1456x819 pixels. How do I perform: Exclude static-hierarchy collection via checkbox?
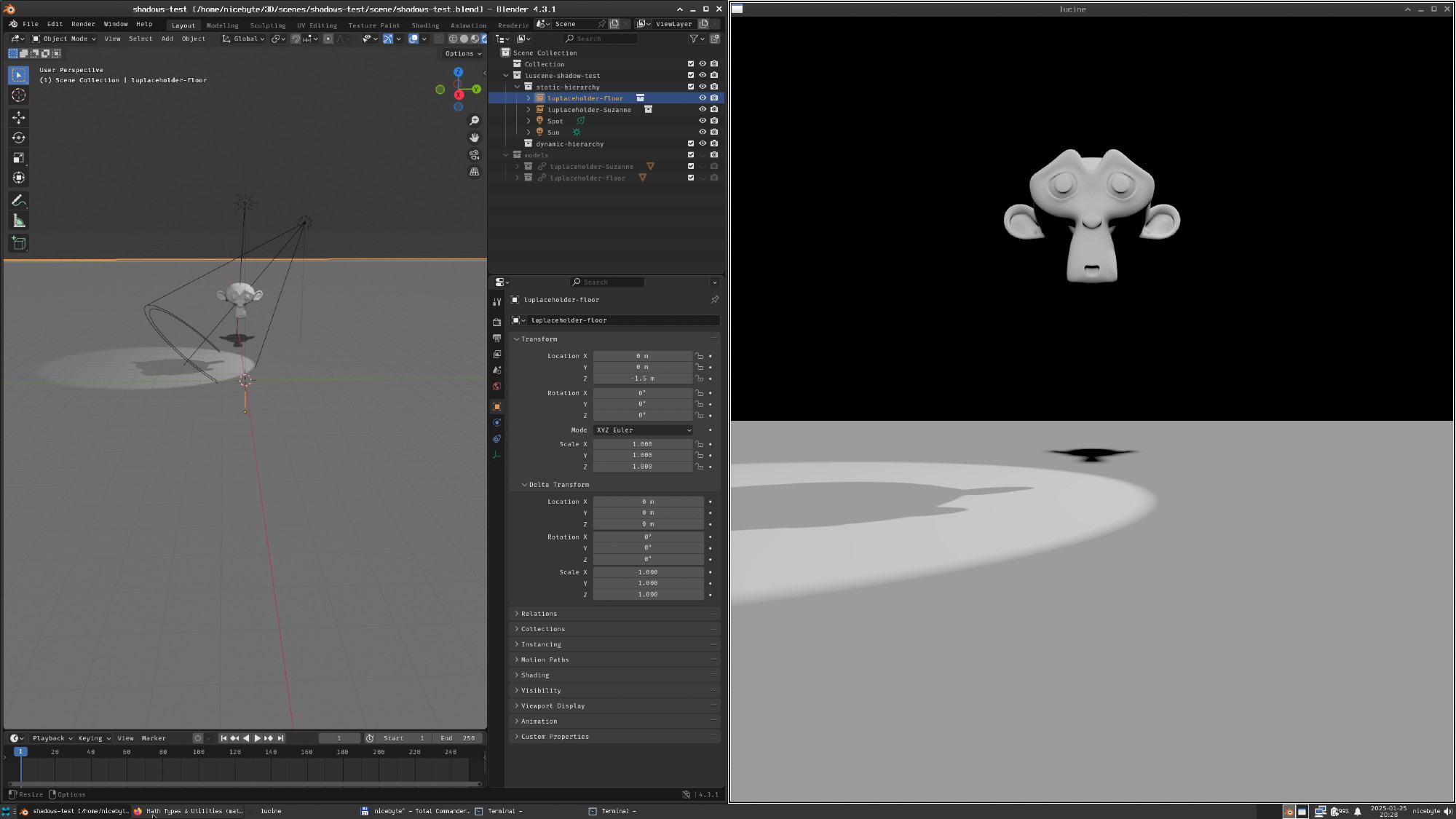tap(691, 87)
